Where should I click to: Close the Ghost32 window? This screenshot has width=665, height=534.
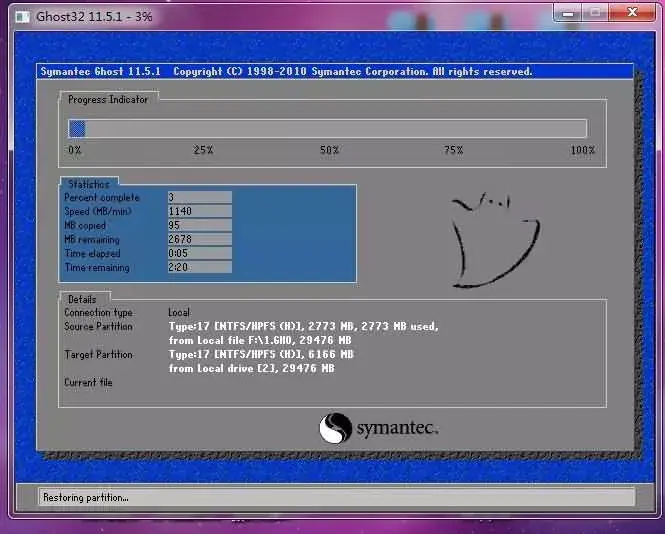[x=632, y=13]
